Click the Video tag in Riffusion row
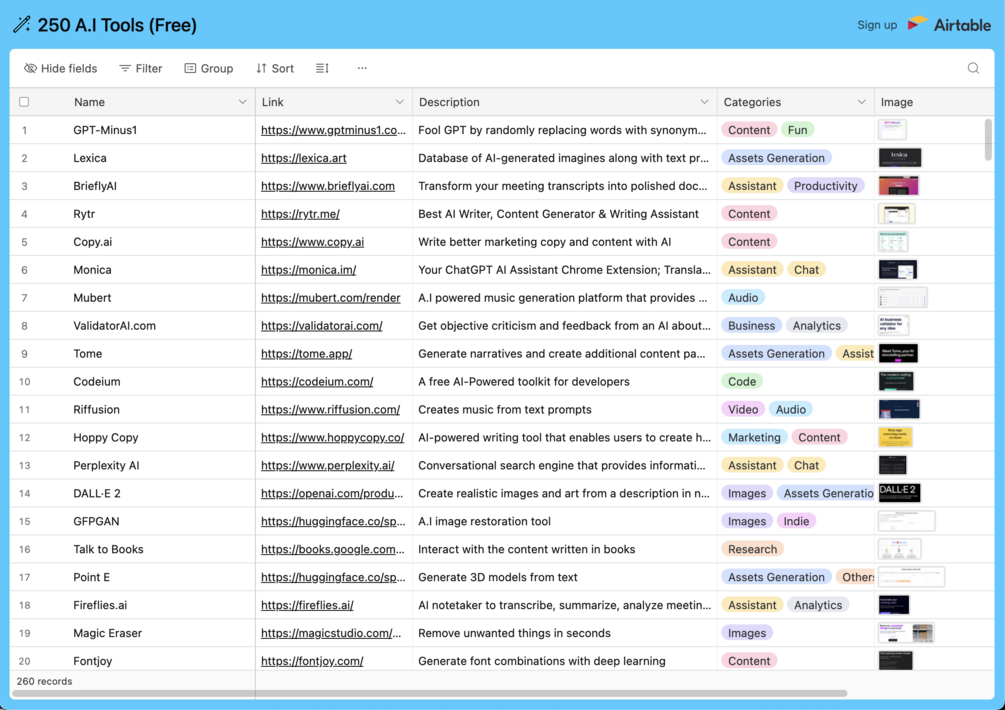The image size is (1005, 710). (743, 409)
